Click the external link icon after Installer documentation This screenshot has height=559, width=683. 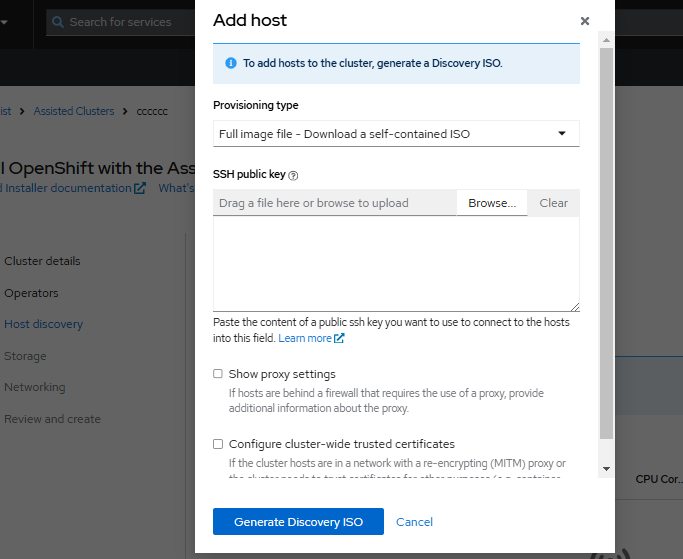(x=140, y=188)
